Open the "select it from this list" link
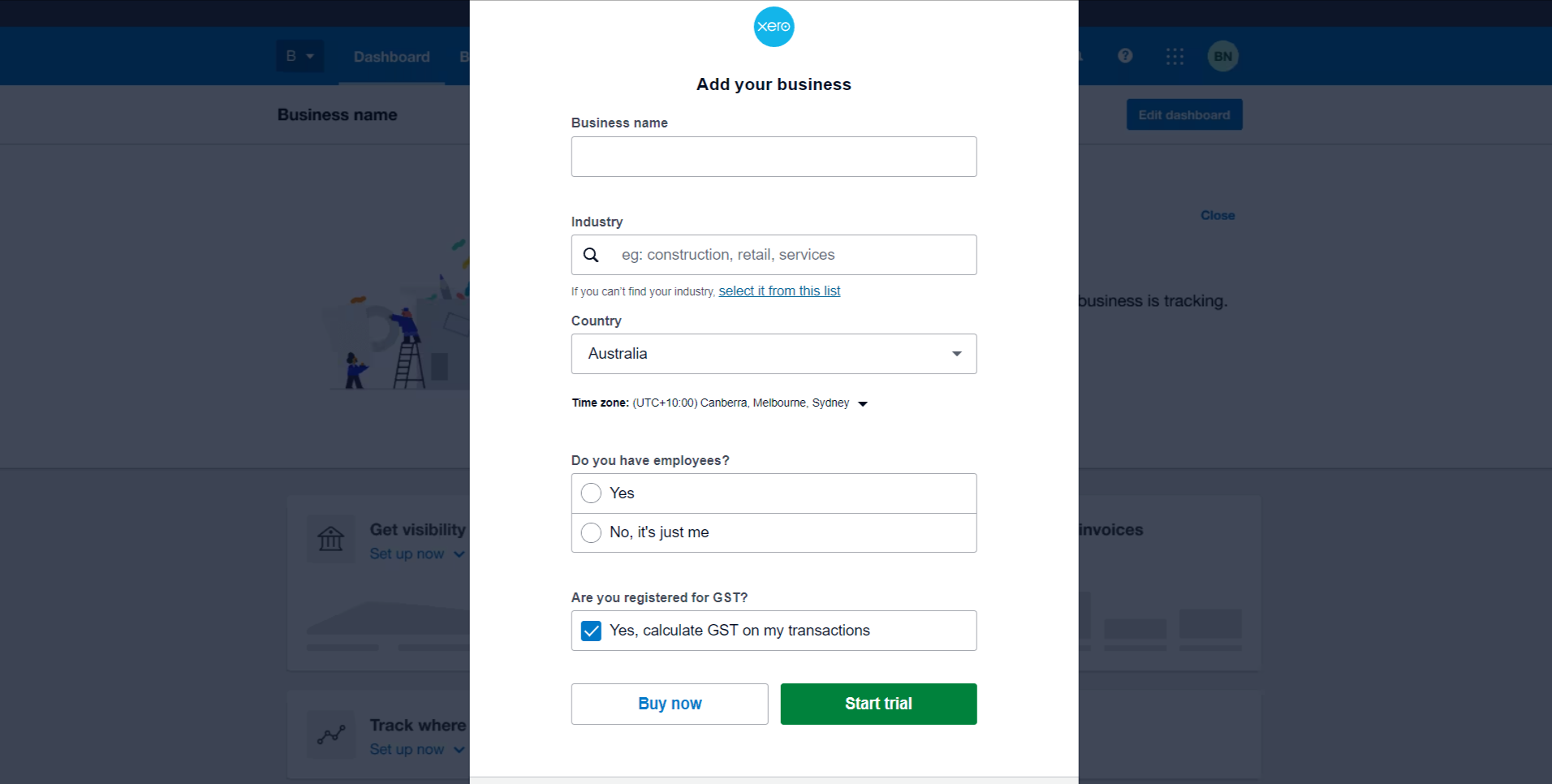 click(x=779, y=291)
